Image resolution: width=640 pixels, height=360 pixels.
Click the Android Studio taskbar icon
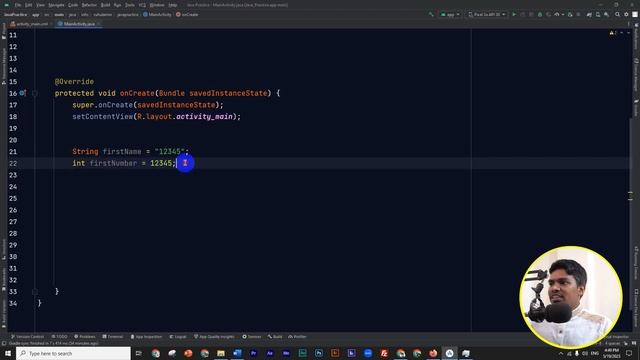(449, 353)
